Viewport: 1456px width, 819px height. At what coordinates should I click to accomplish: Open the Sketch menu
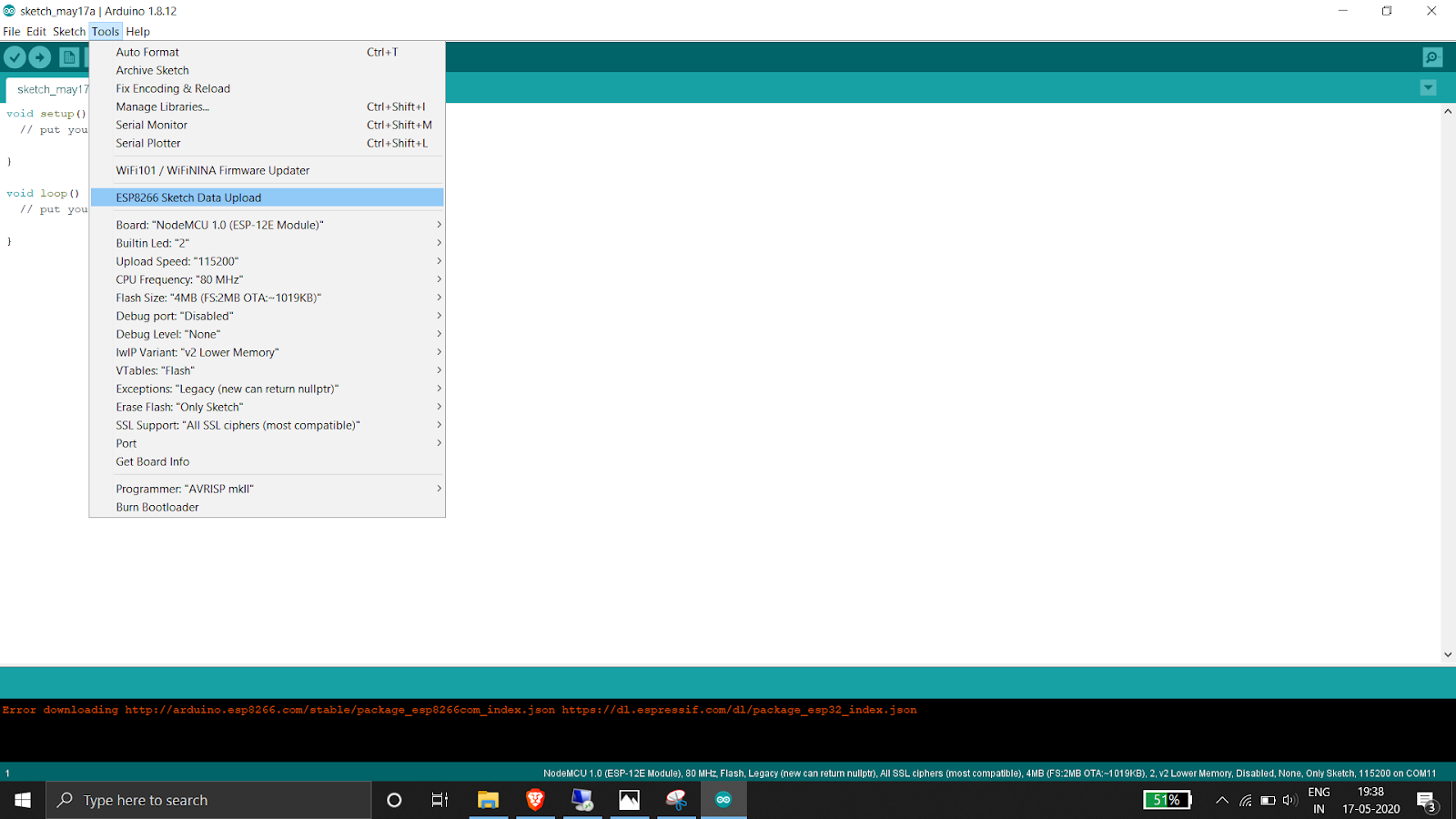tap(69, 31)
